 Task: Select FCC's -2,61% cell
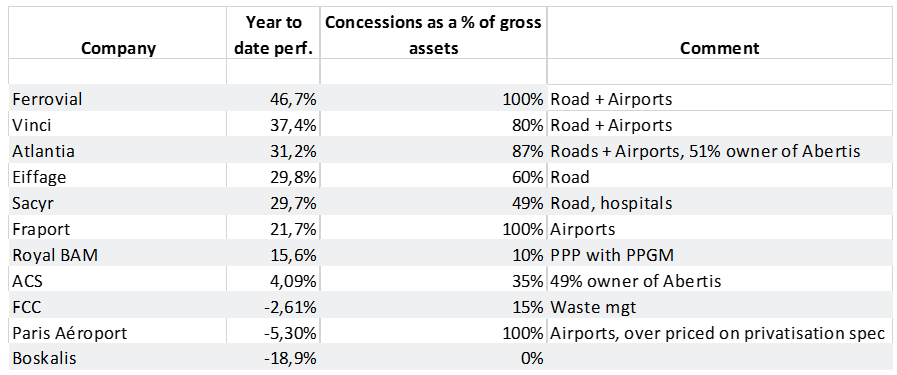click(273, 307)
